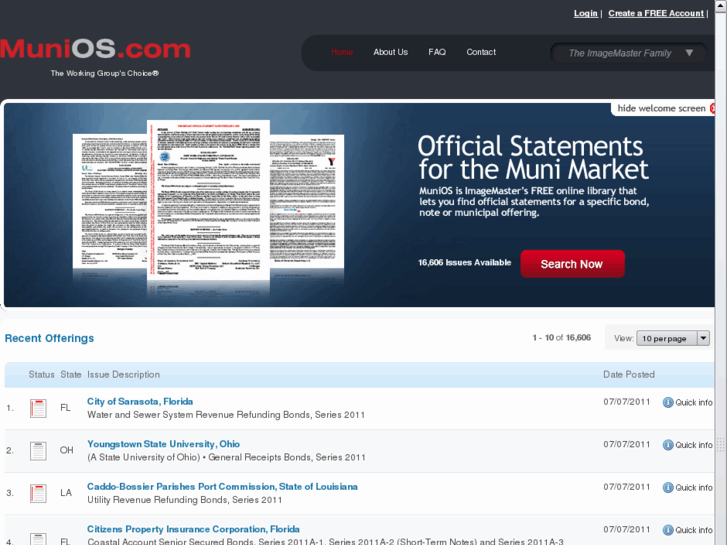Click the 1 - 10 of 16,606 count

click(561, 338)
